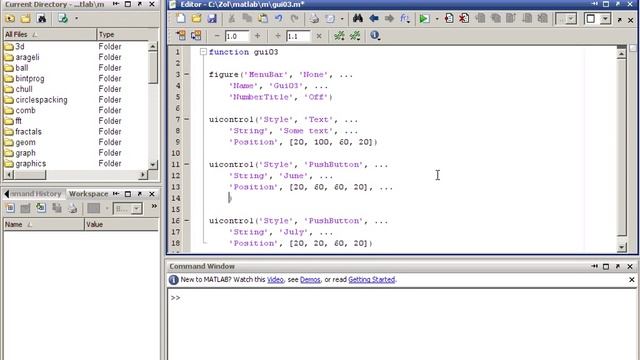Go back with the blue left arrow
Viewport: 640px width, 360px height.
(x=373, y=18)
